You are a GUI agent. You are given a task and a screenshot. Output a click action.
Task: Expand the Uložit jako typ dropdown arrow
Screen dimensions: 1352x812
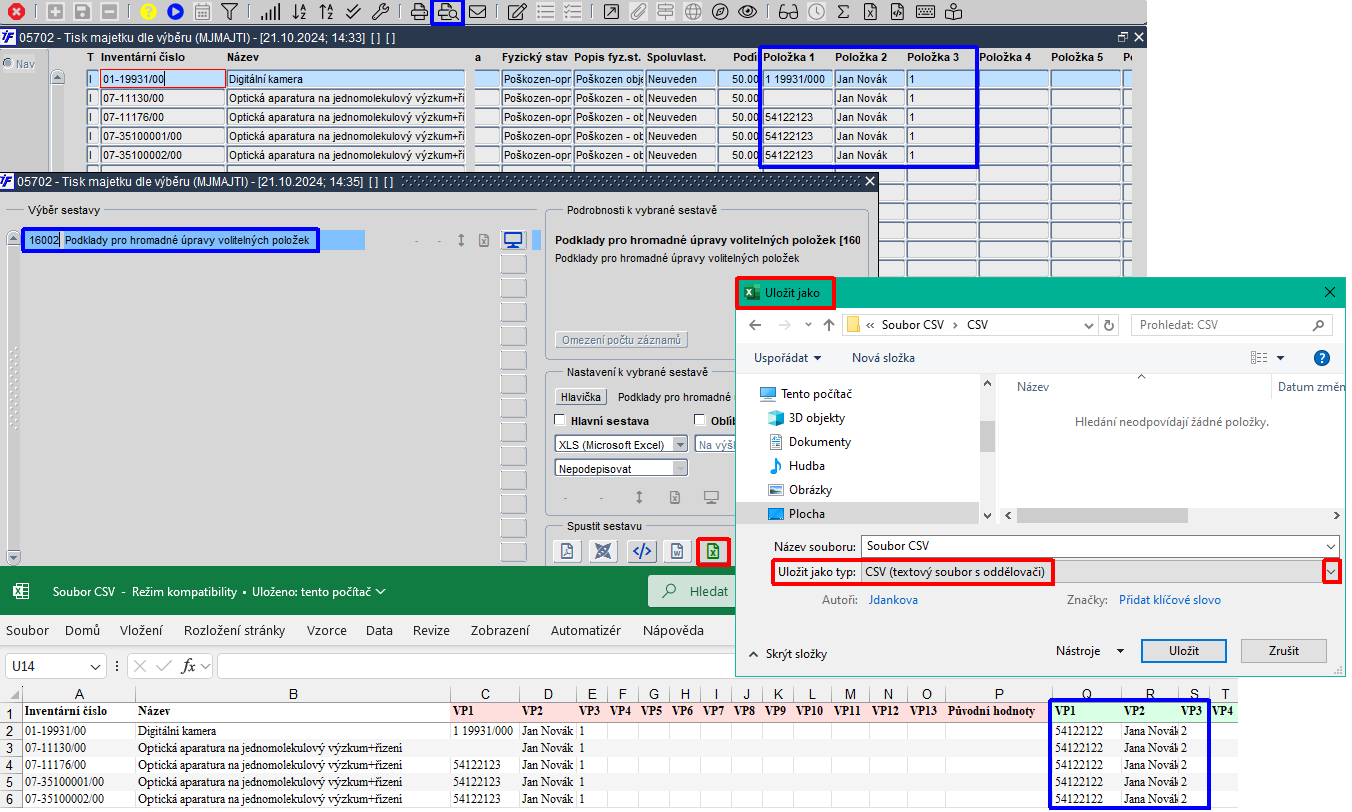pyautogui.click(x=1331, y=571)
